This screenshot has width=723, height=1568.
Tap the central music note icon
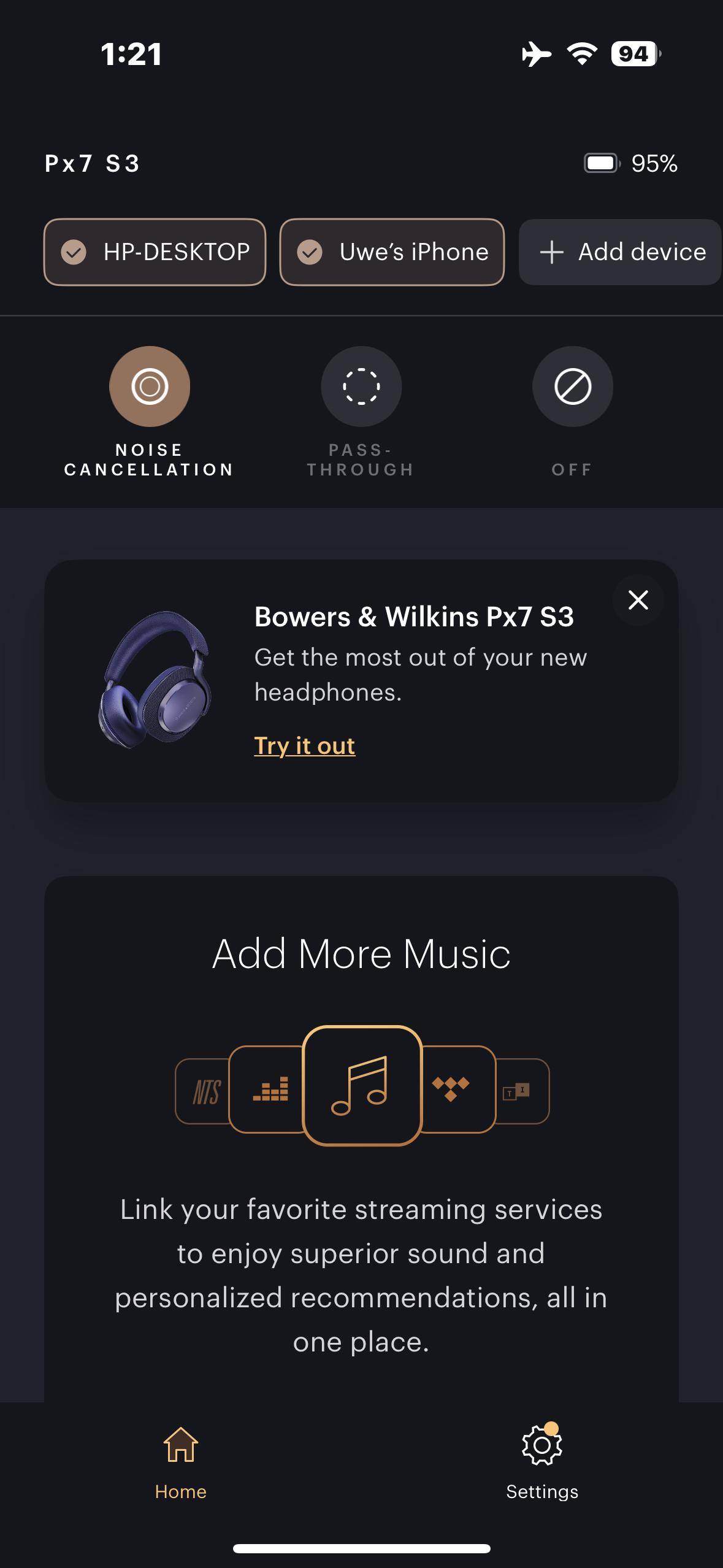pos(362,1085)
